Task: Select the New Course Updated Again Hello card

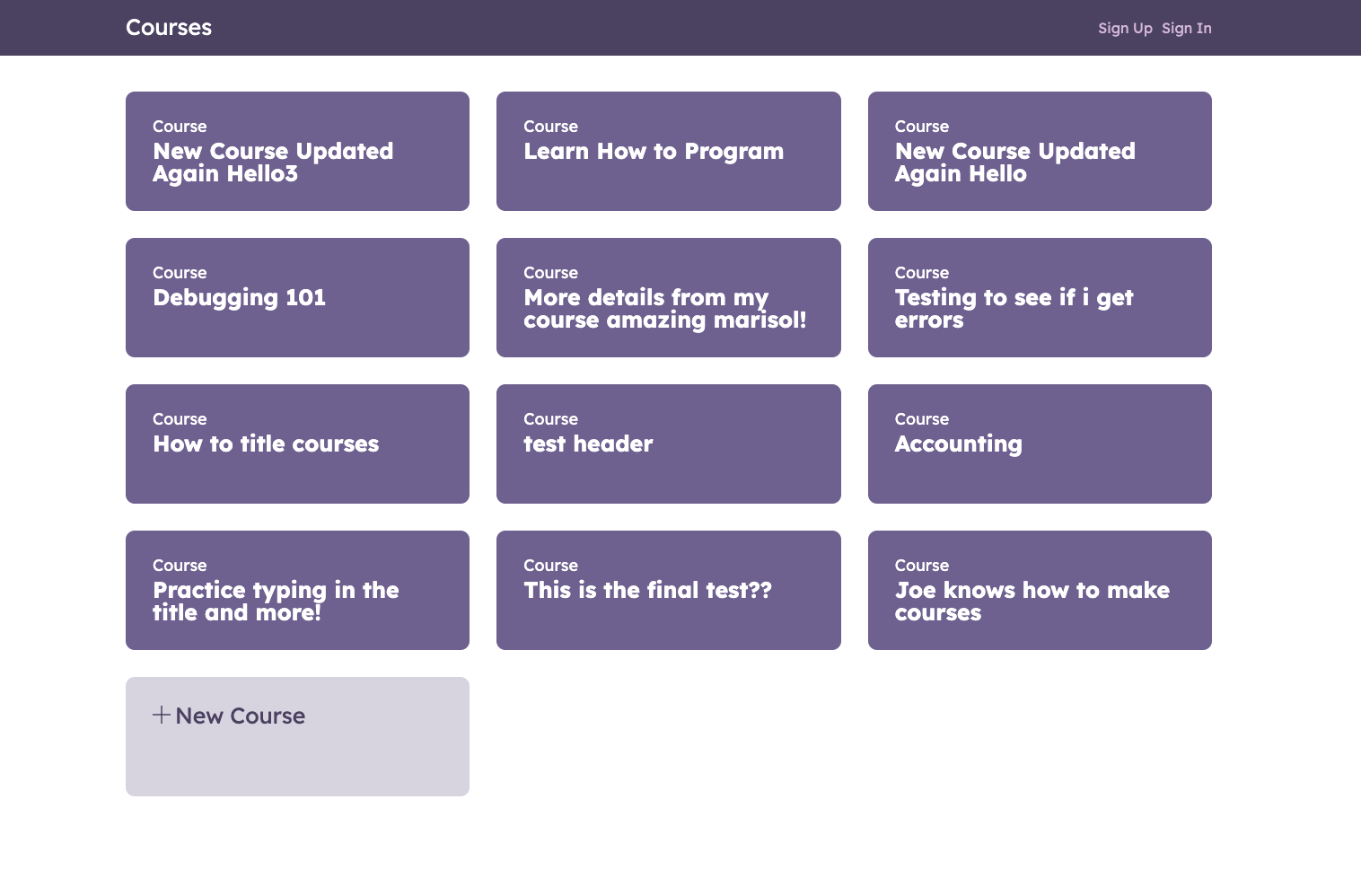Action: tap(1040, 151)
